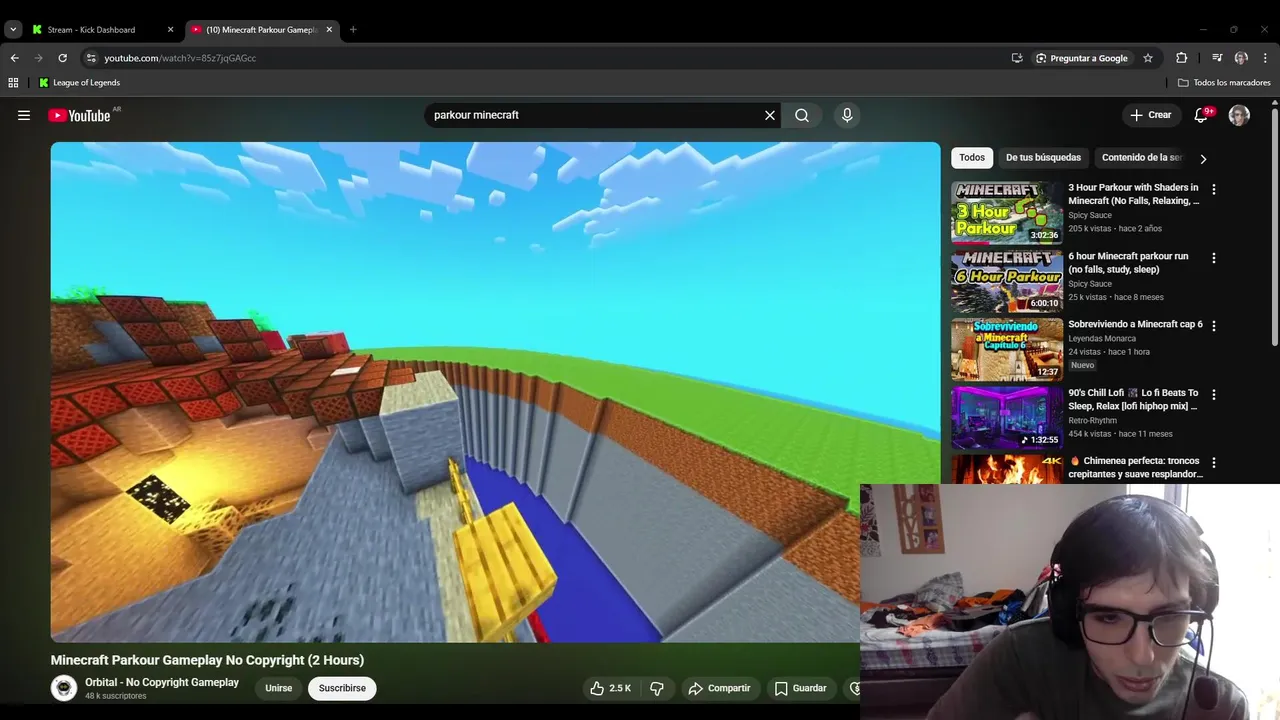
Task: Go to YouTube home via logo
Action: pyautogui.click(x=79, y=116)
